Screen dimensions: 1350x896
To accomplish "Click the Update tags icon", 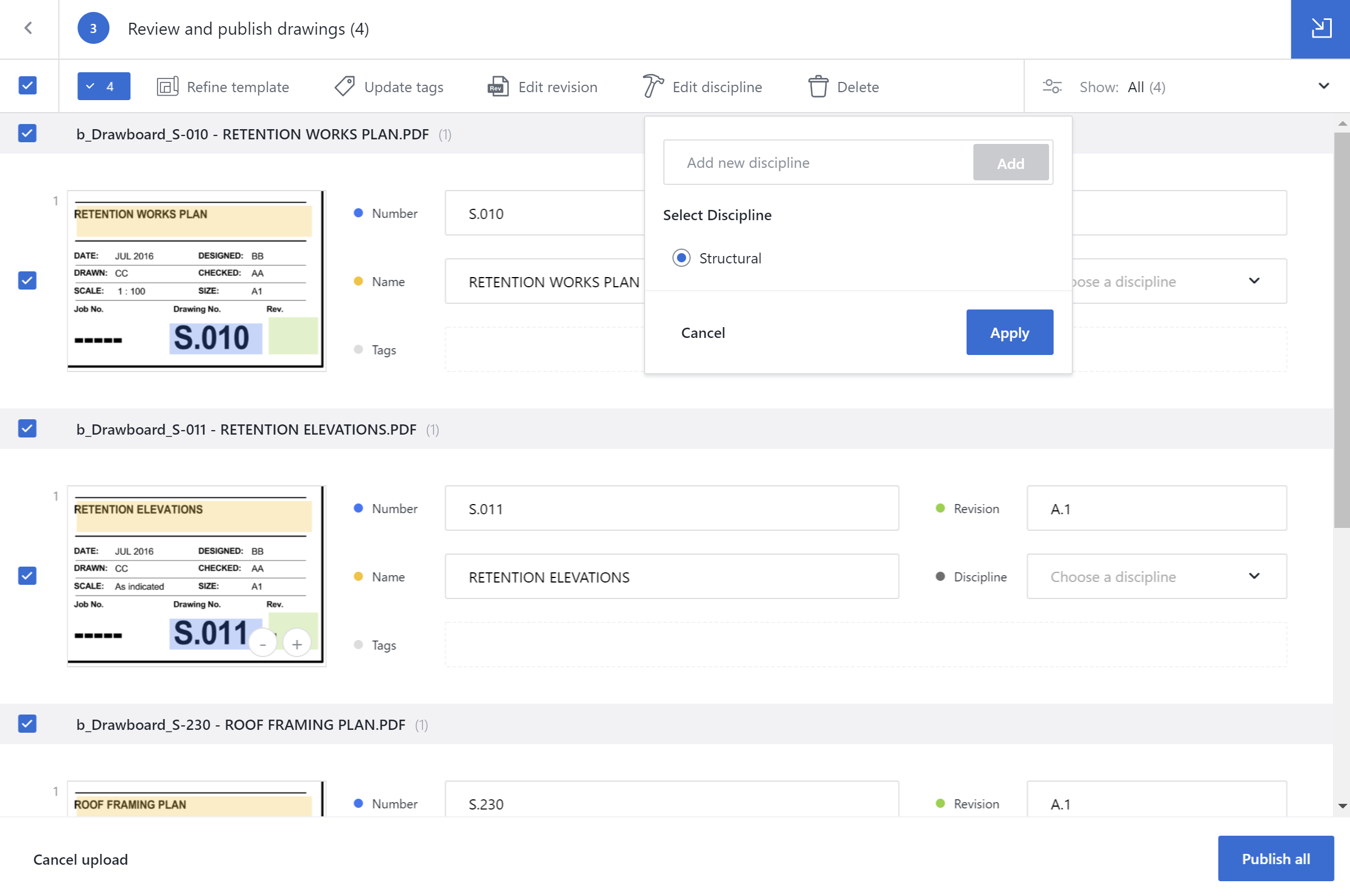I will coord(345,86).
